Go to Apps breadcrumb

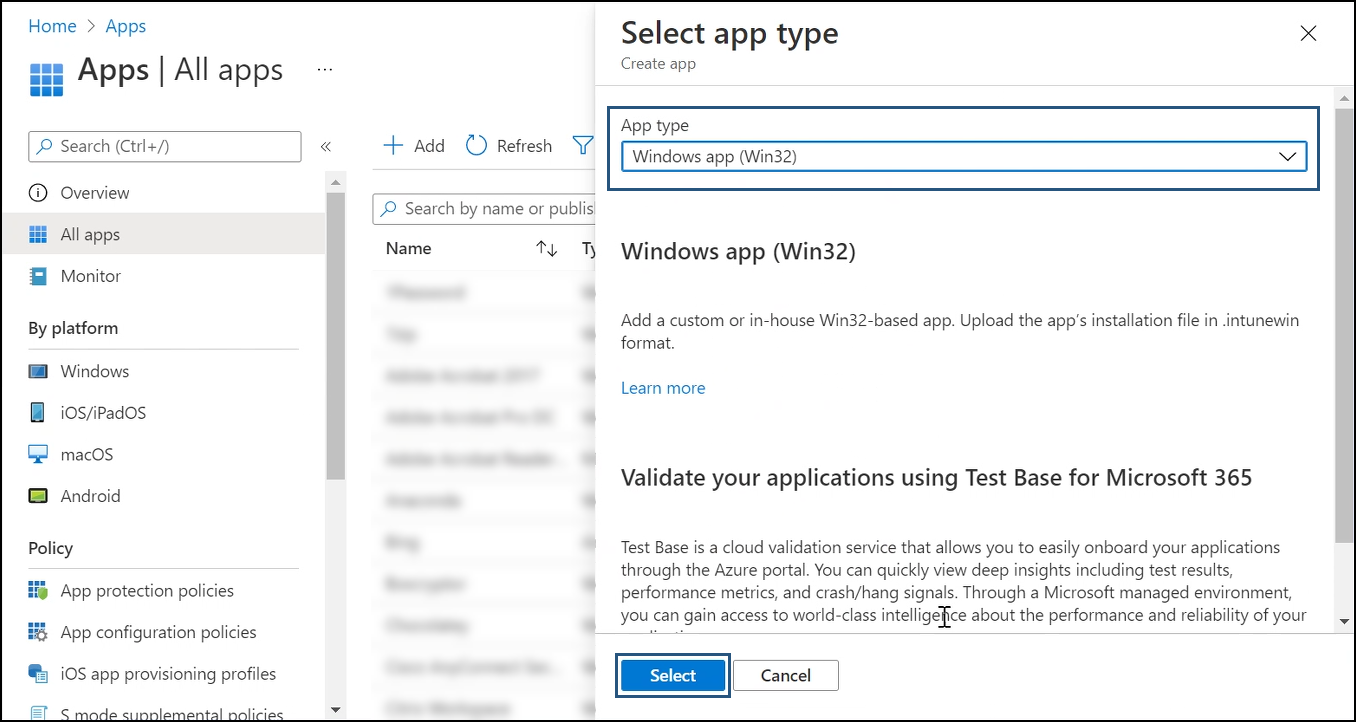126,27
